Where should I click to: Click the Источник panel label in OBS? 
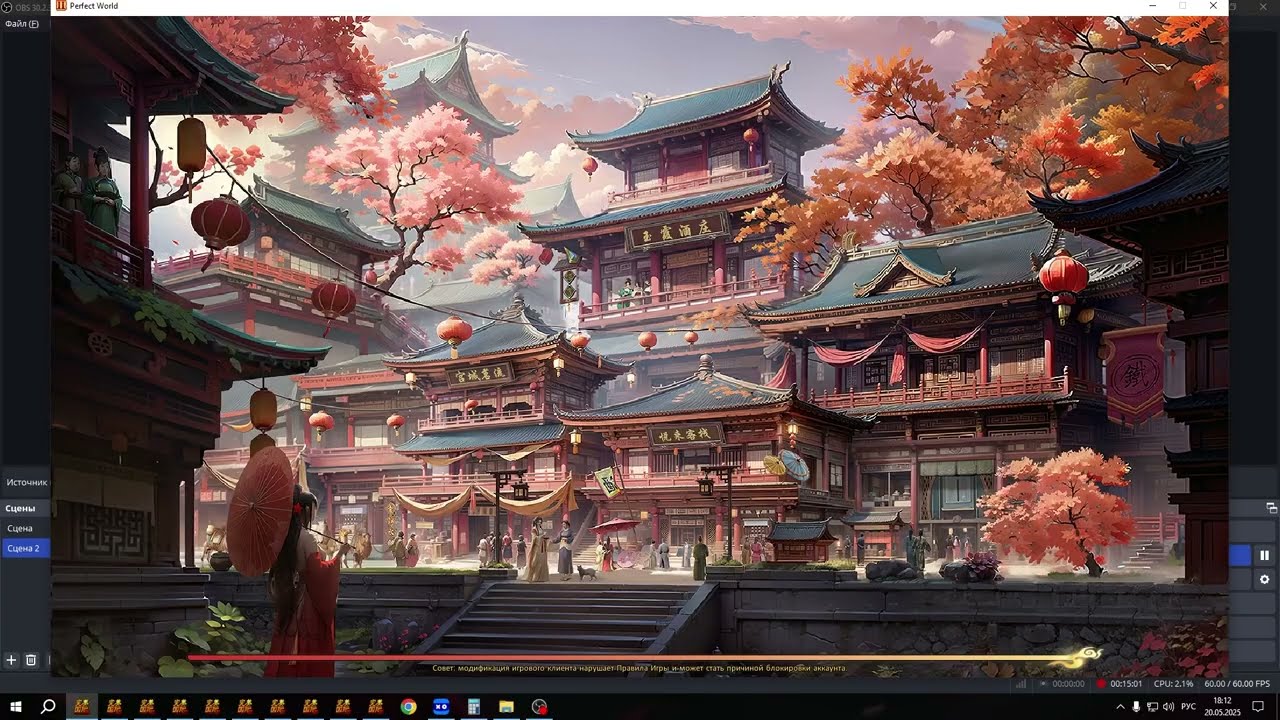pos(27,482)
